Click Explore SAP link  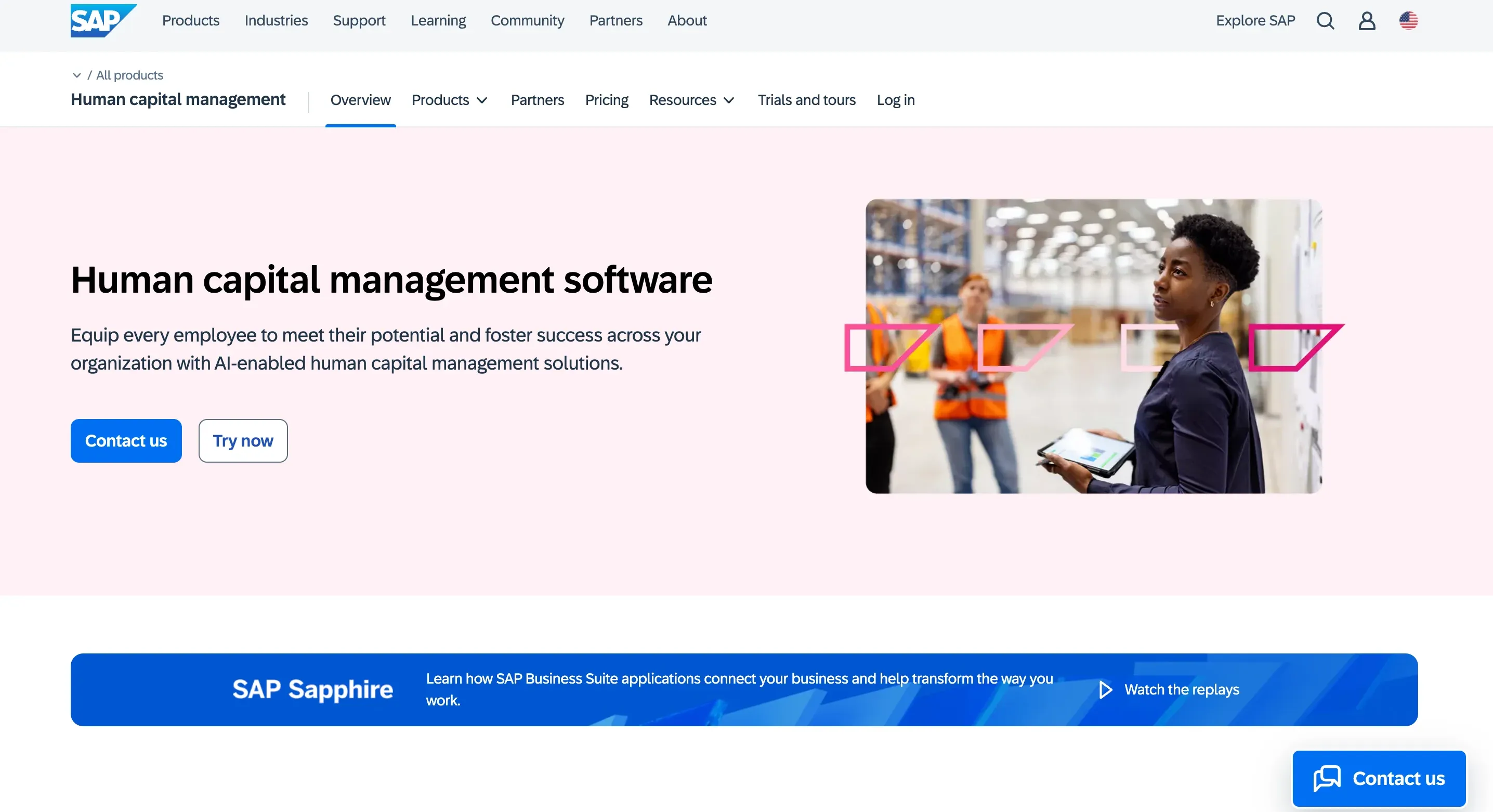[x=1255, y=21]
